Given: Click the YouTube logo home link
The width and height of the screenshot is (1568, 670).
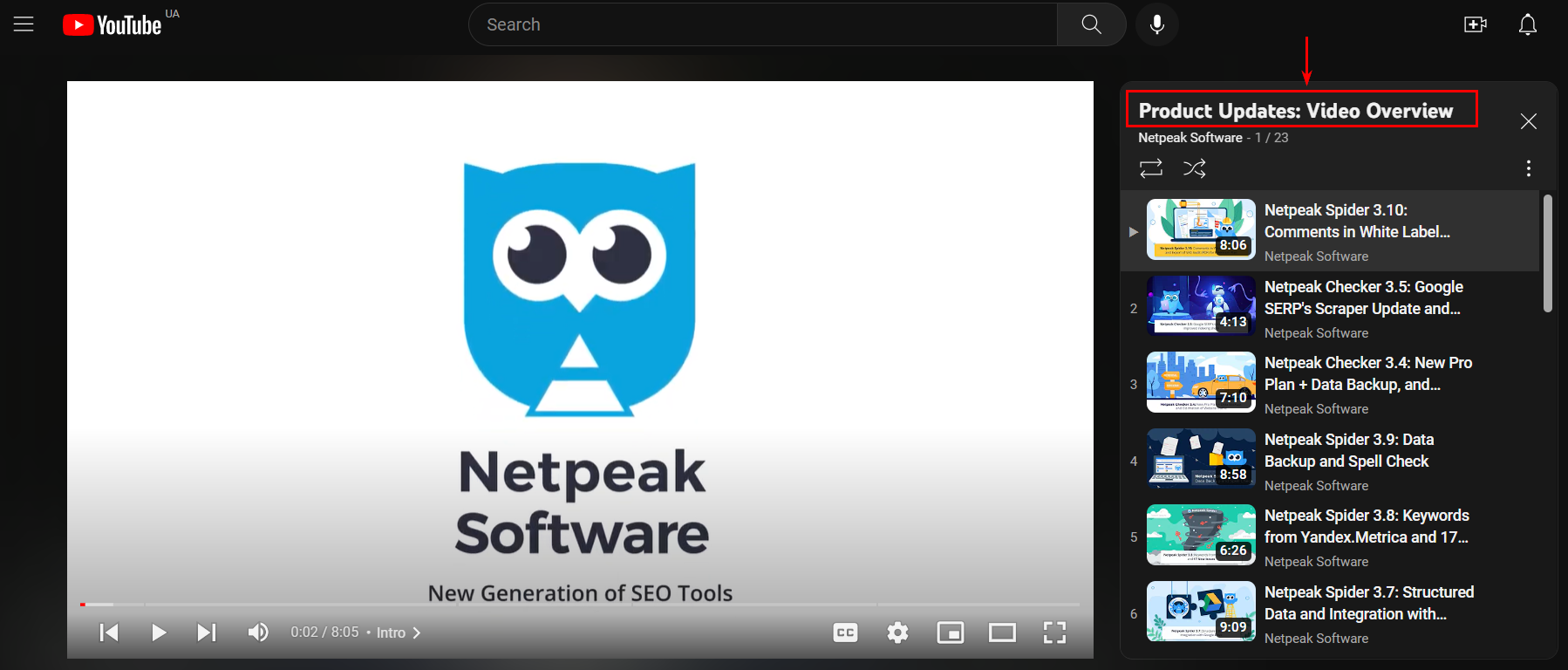Looking at the screenshot, I should click(x=112, y=24).
